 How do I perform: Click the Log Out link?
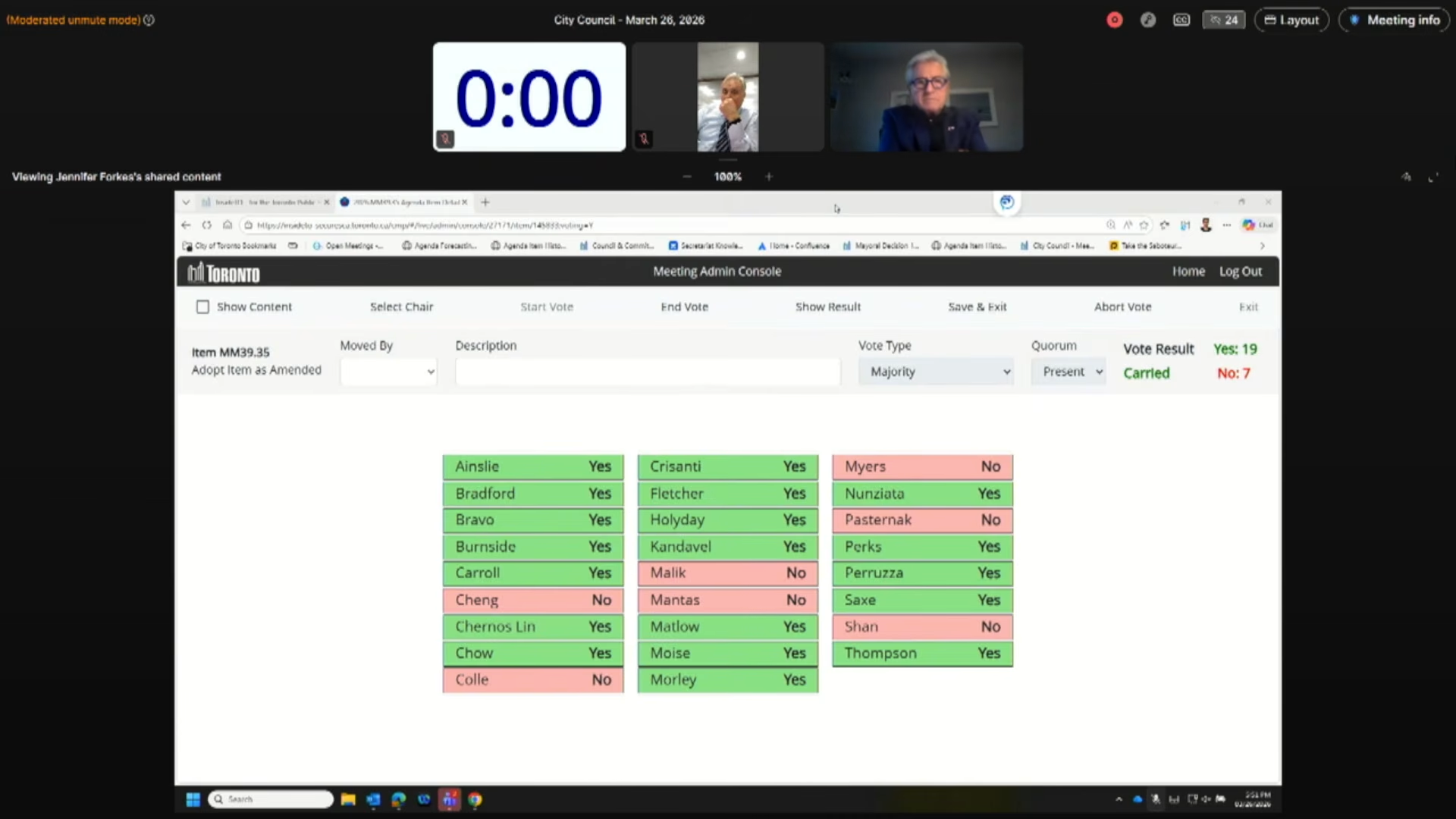tap(1241, 271)
